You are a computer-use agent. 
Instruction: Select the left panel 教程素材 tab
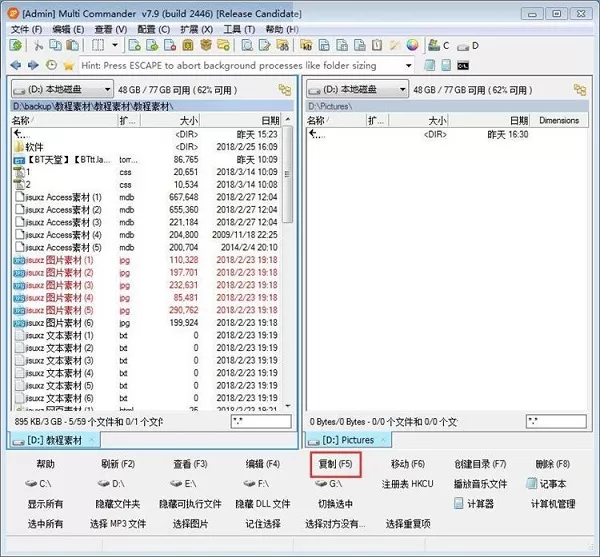pos(54,440)
